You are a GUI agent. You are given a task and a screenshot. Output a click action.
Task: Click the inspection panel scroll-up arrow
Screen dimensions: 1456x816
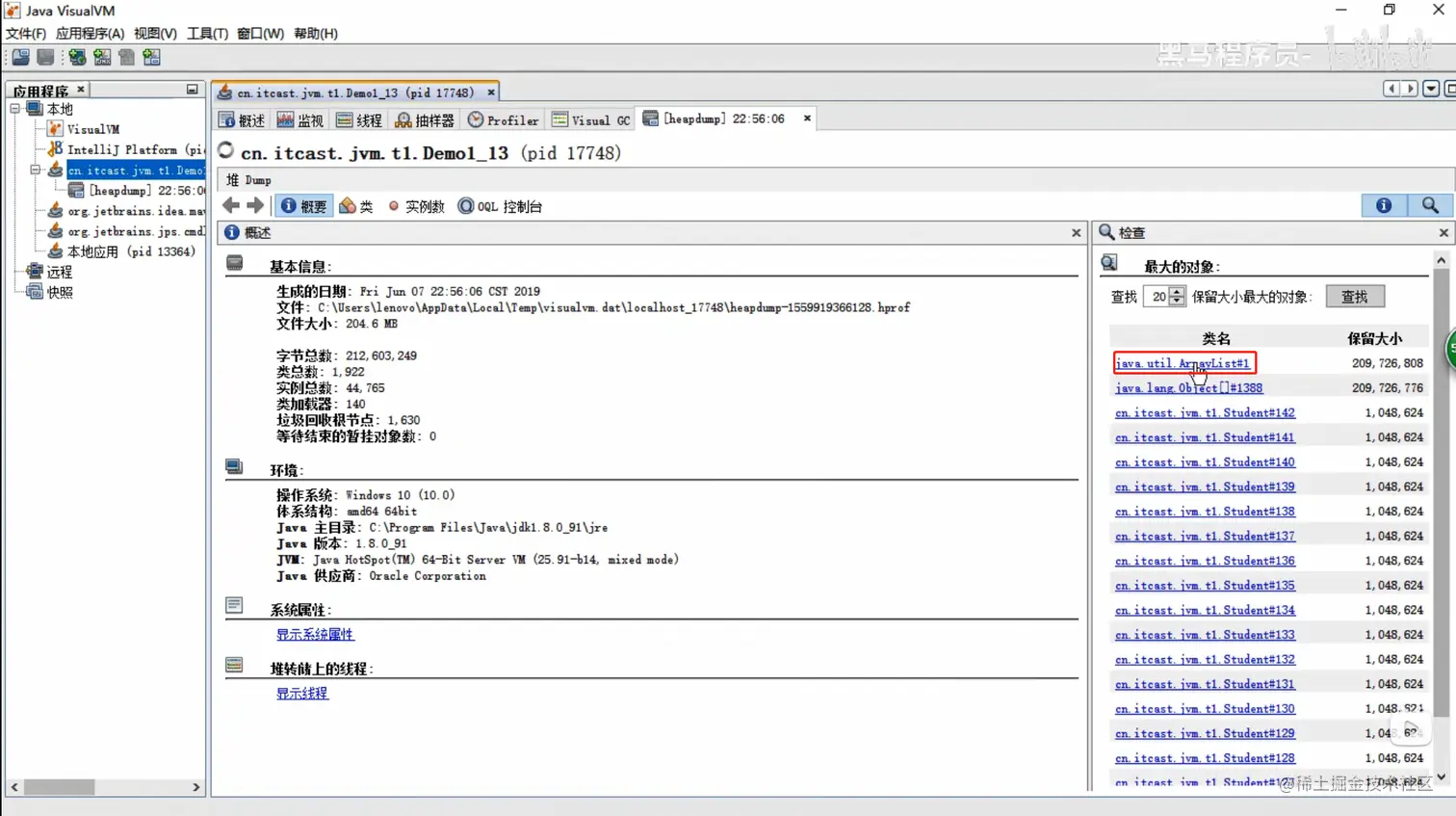1442,260
